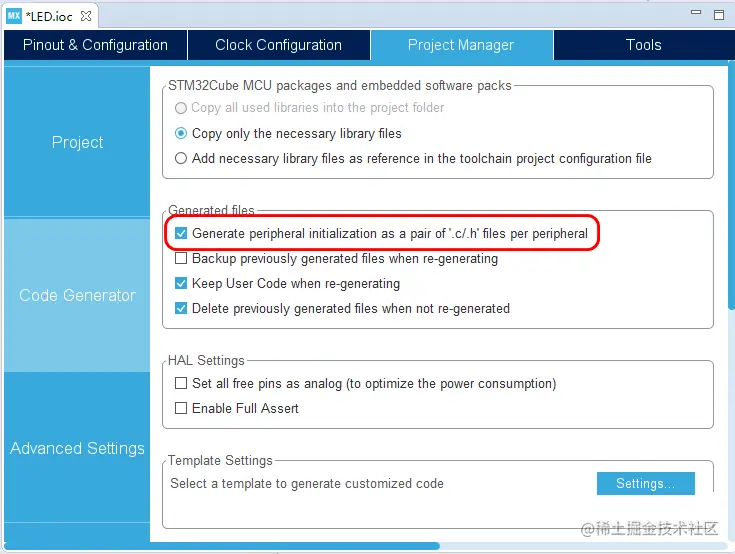Viewport: 735px width, 554px height.
Task: Click the 'STM32Cube MCU packages and embedded software packs' heading
Action: coord(340,85)
